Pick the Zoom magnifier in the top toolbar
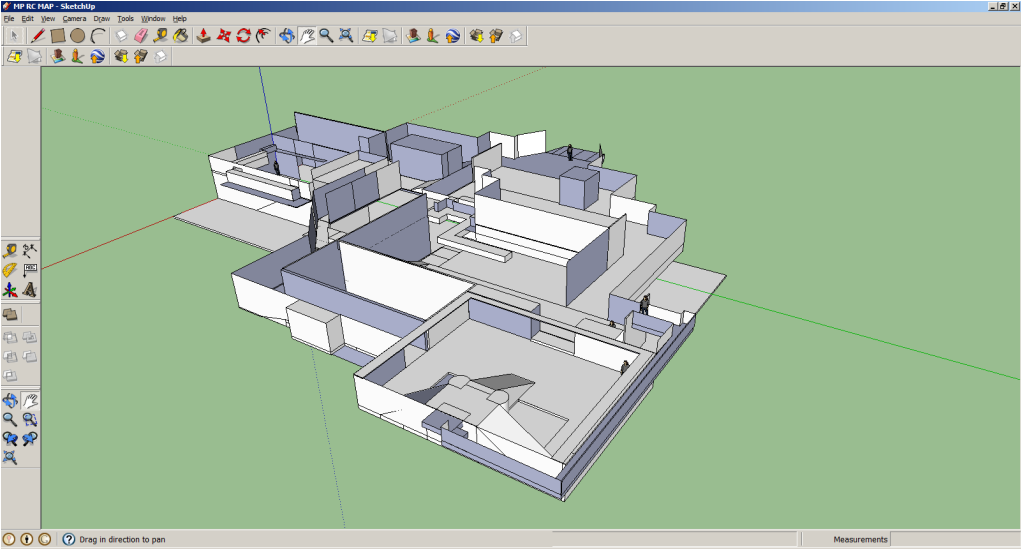 (327, 36)
